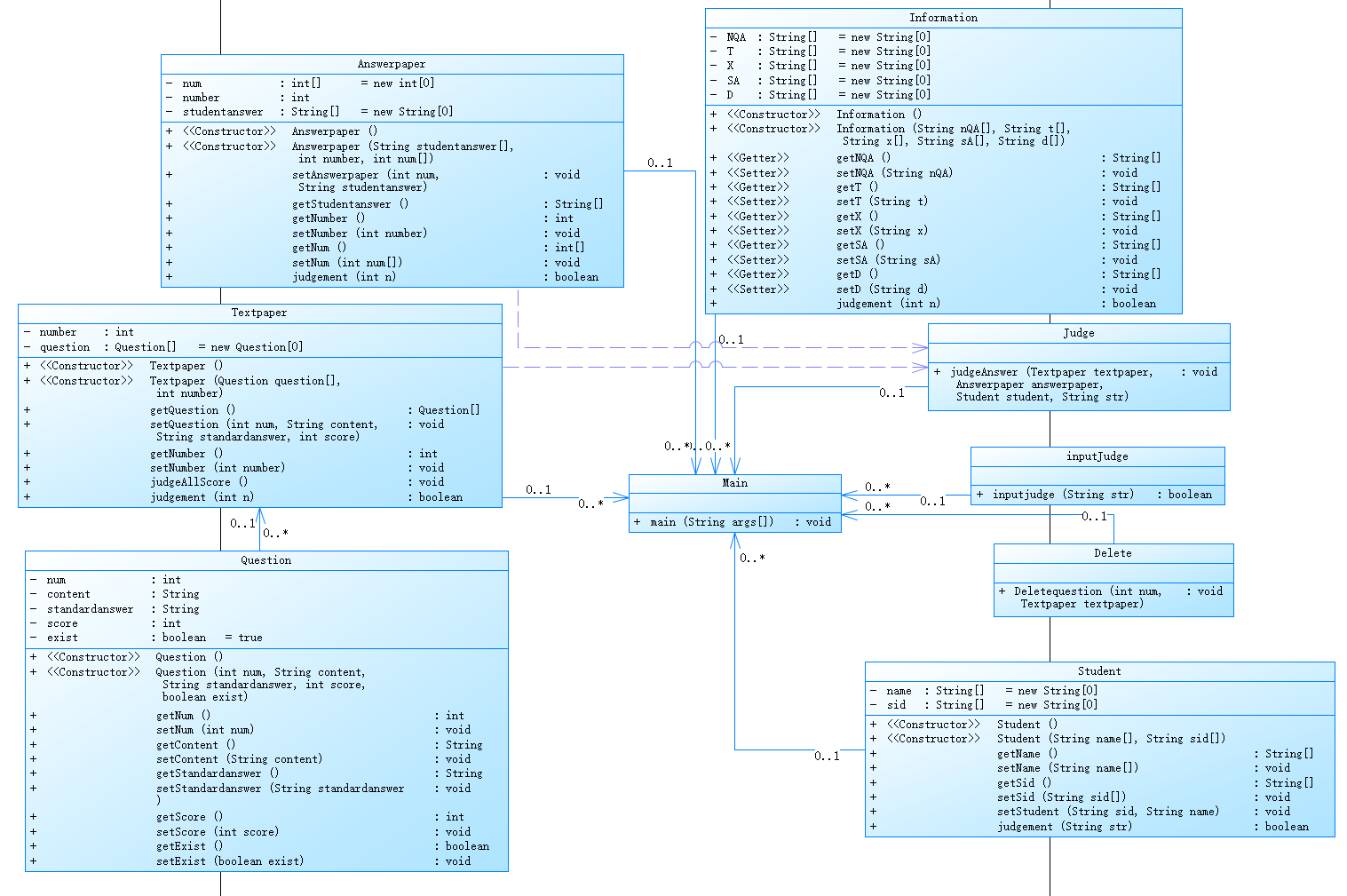Click the "getScore ()" method
Screen dimensions: 1347x896
(x=190, y=817)
